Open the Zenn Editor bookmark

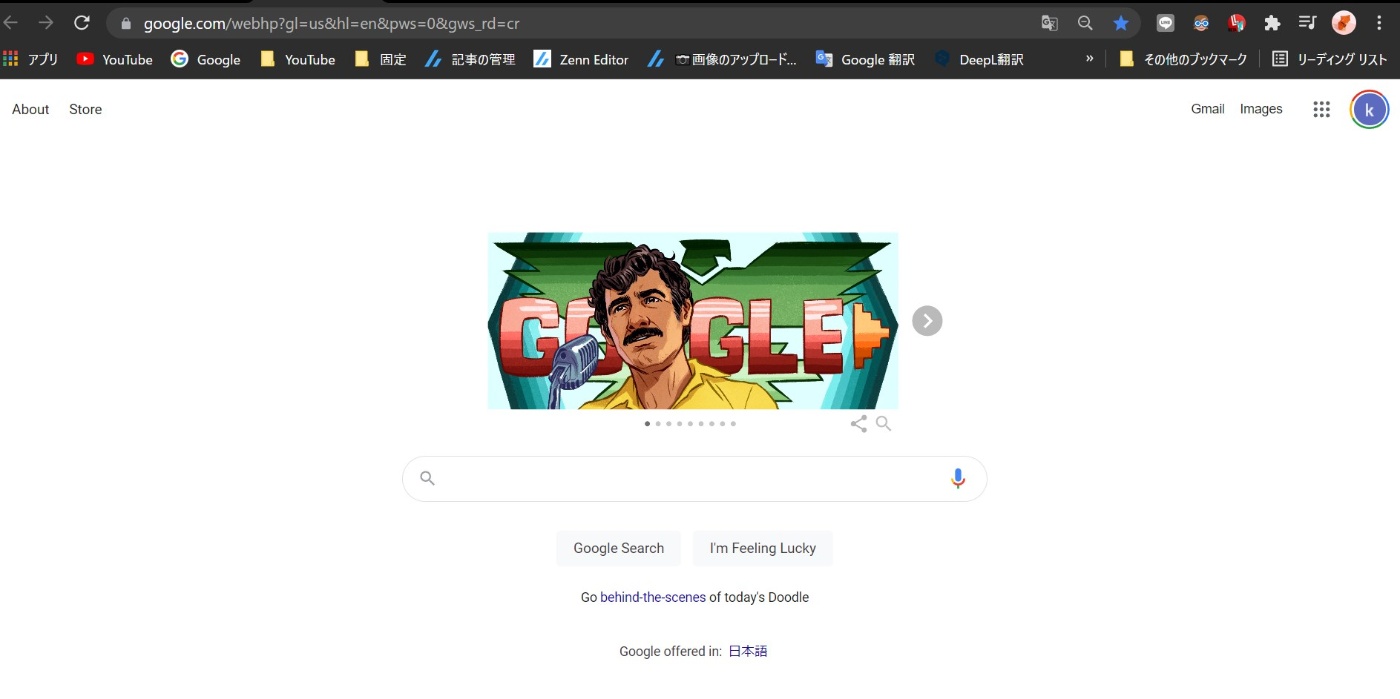click(x=581, y=59)
